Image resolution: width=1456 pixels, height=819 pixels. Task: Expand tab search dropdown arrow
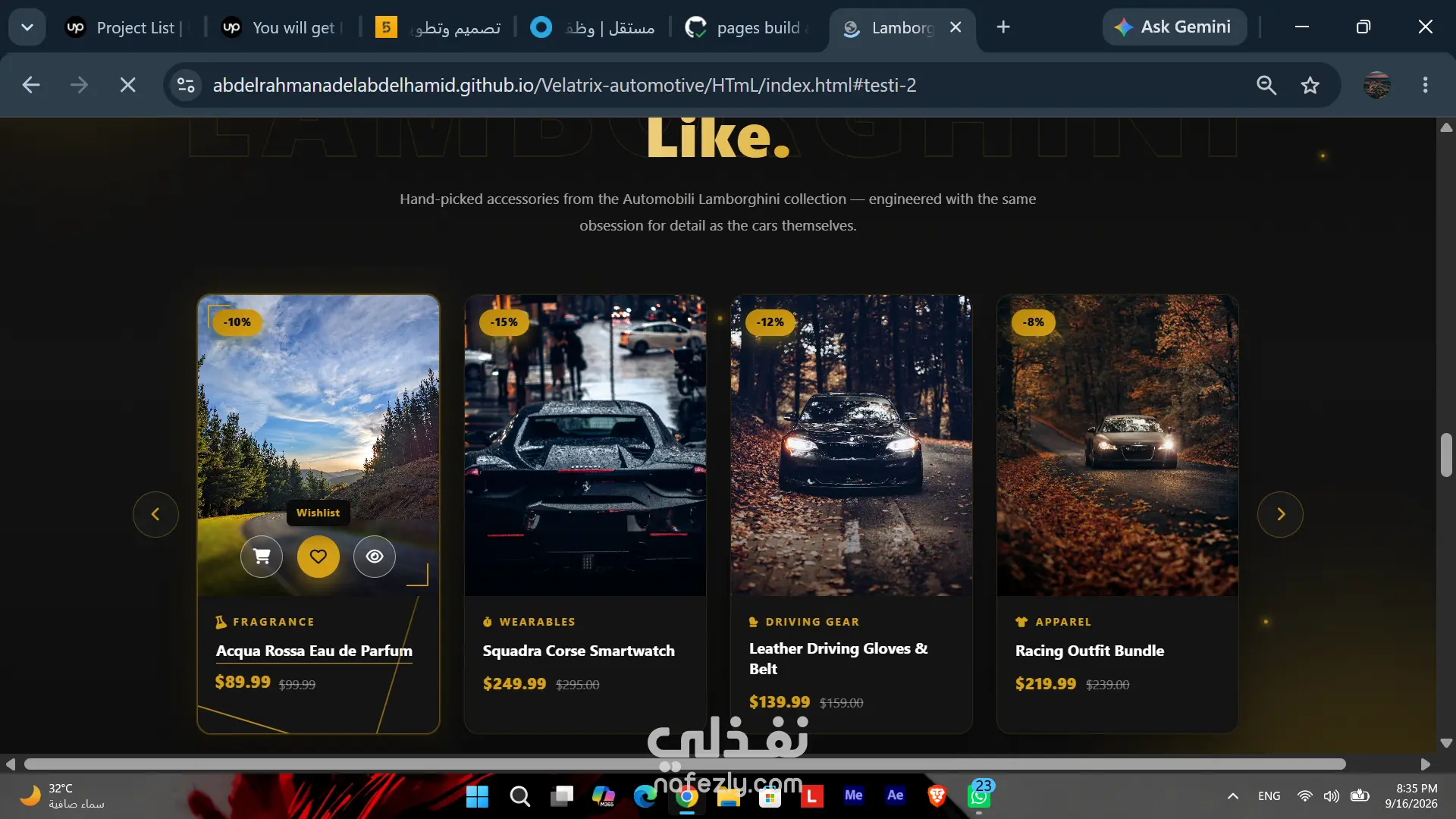coord(27,27)
